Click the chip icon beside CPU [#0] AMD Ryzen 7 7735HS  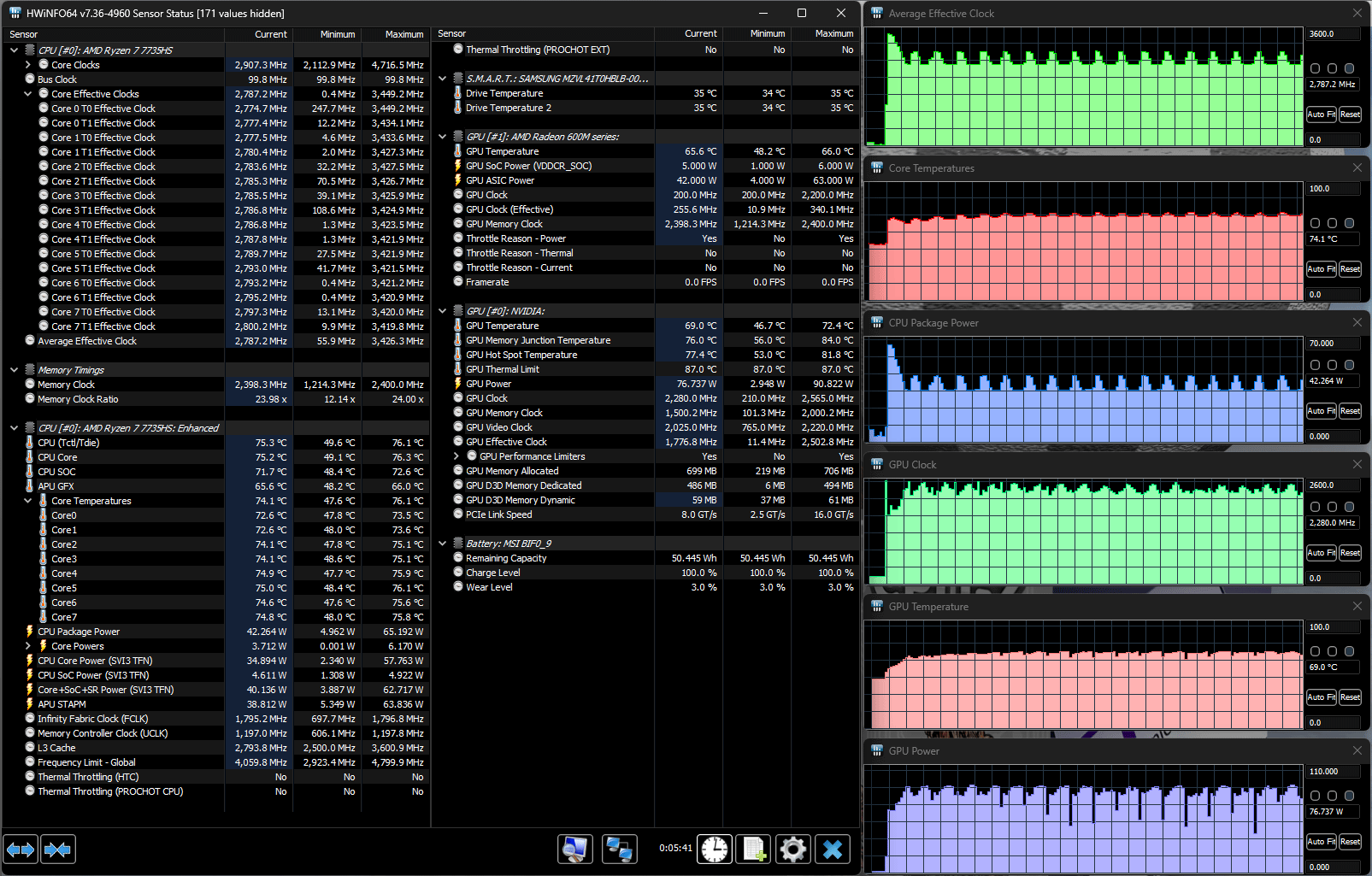click(x=30, y=50)
